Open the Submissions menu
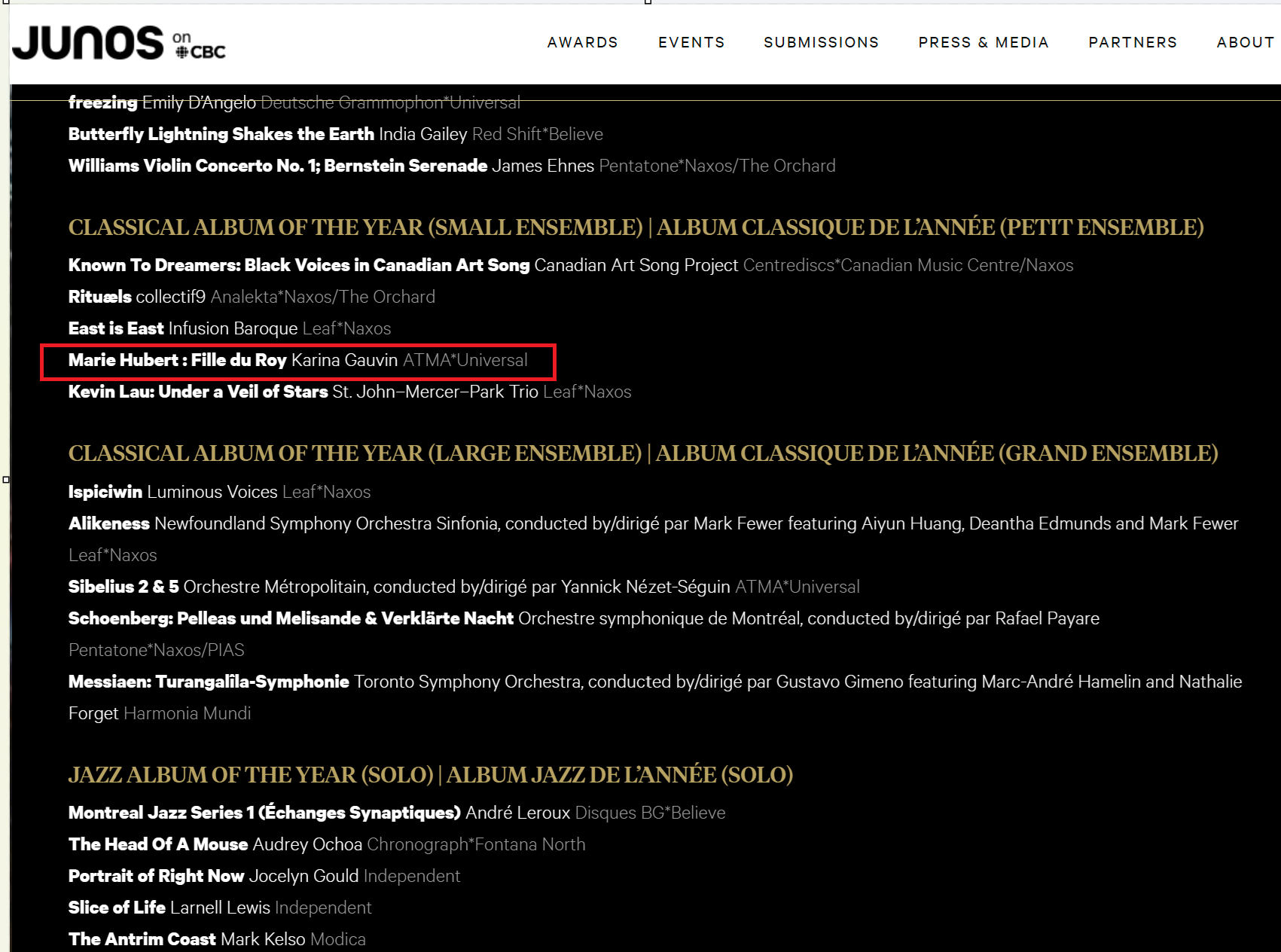Screen dimensions: 1281x952 (x=821, y=42)
